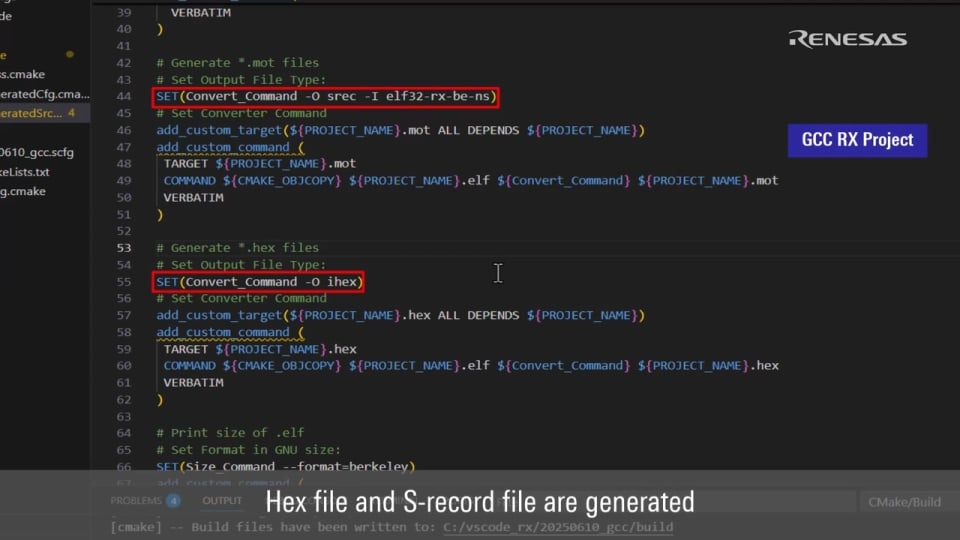This screenshot has height=540, width=960.
Task: Click the modified dot indicator on folder
Action: point(69,54)
